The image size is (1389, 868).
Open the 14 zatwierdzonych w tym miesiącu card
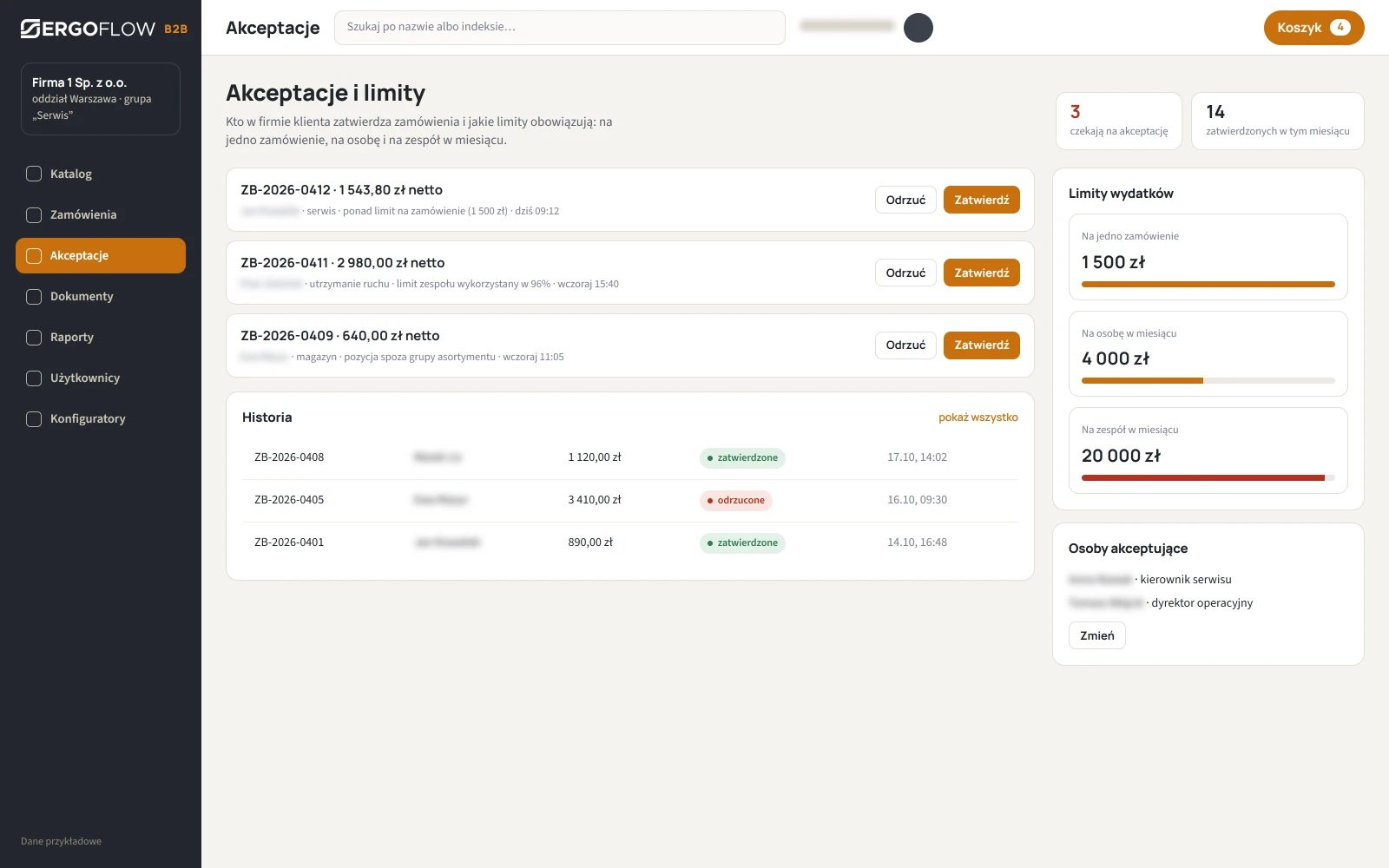point(1278,122)
